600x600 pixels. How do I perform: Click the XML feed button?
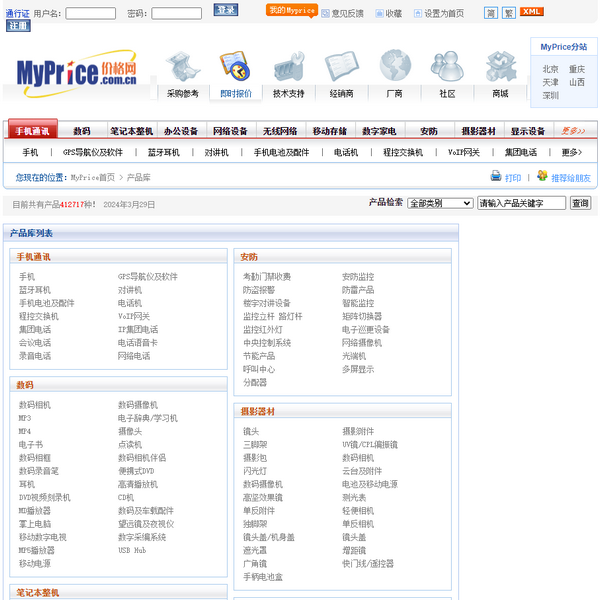532,12
